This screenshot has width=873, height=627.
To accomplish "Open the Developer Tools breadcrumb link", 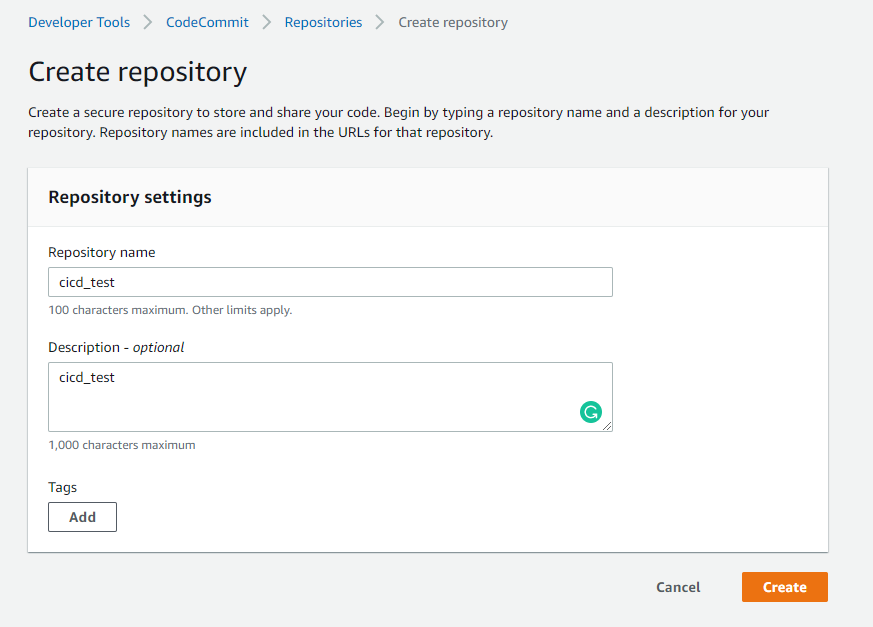I will (79, 22).
